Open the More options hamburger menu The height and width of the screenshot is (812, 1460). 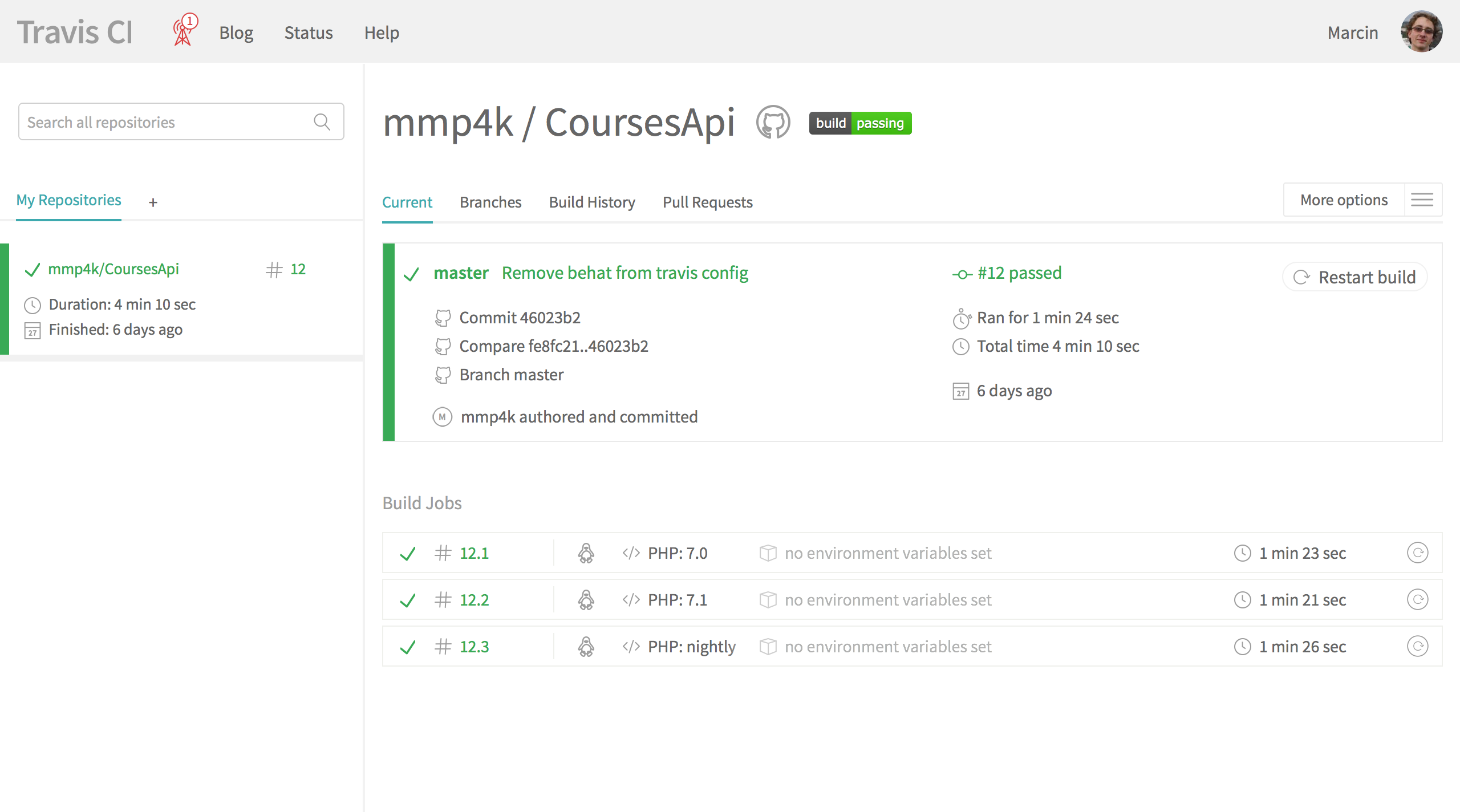pos(1422,200)
